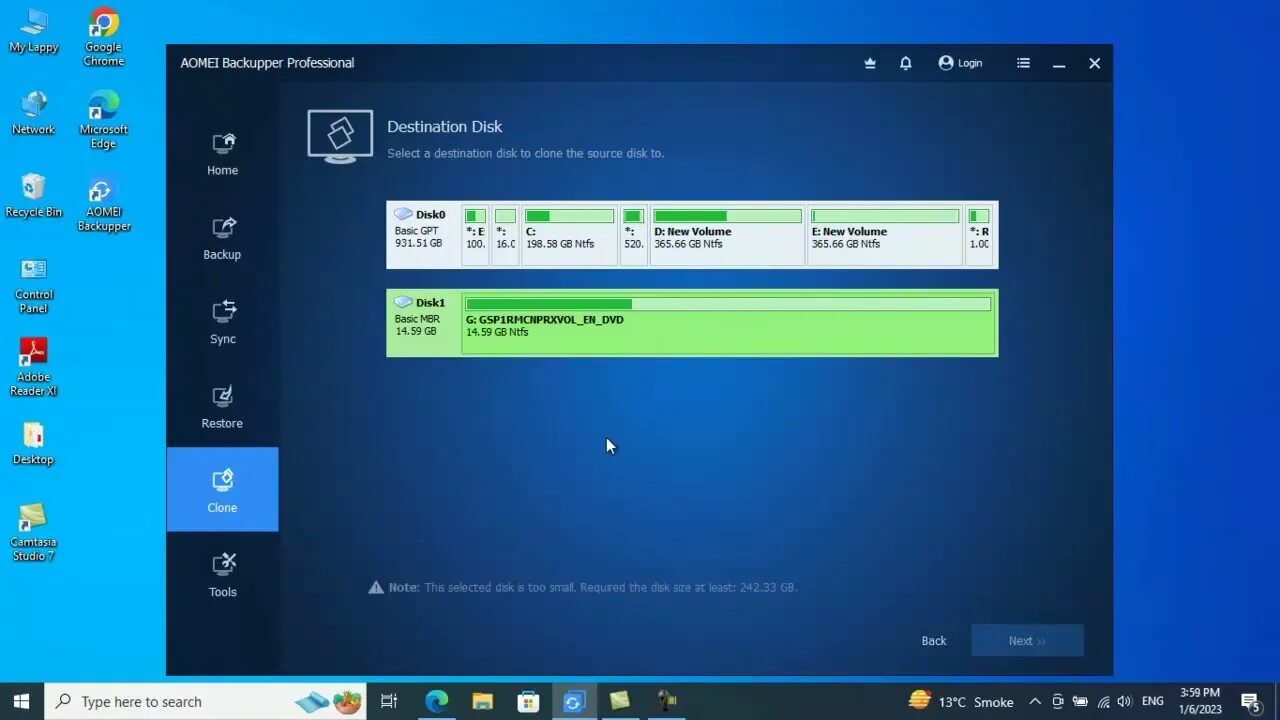Viewport: 1280px width, 720px height.
Task: Open Microsoft Edge from the taskbar
Action: pyautogui.click(x=436, y=701)
